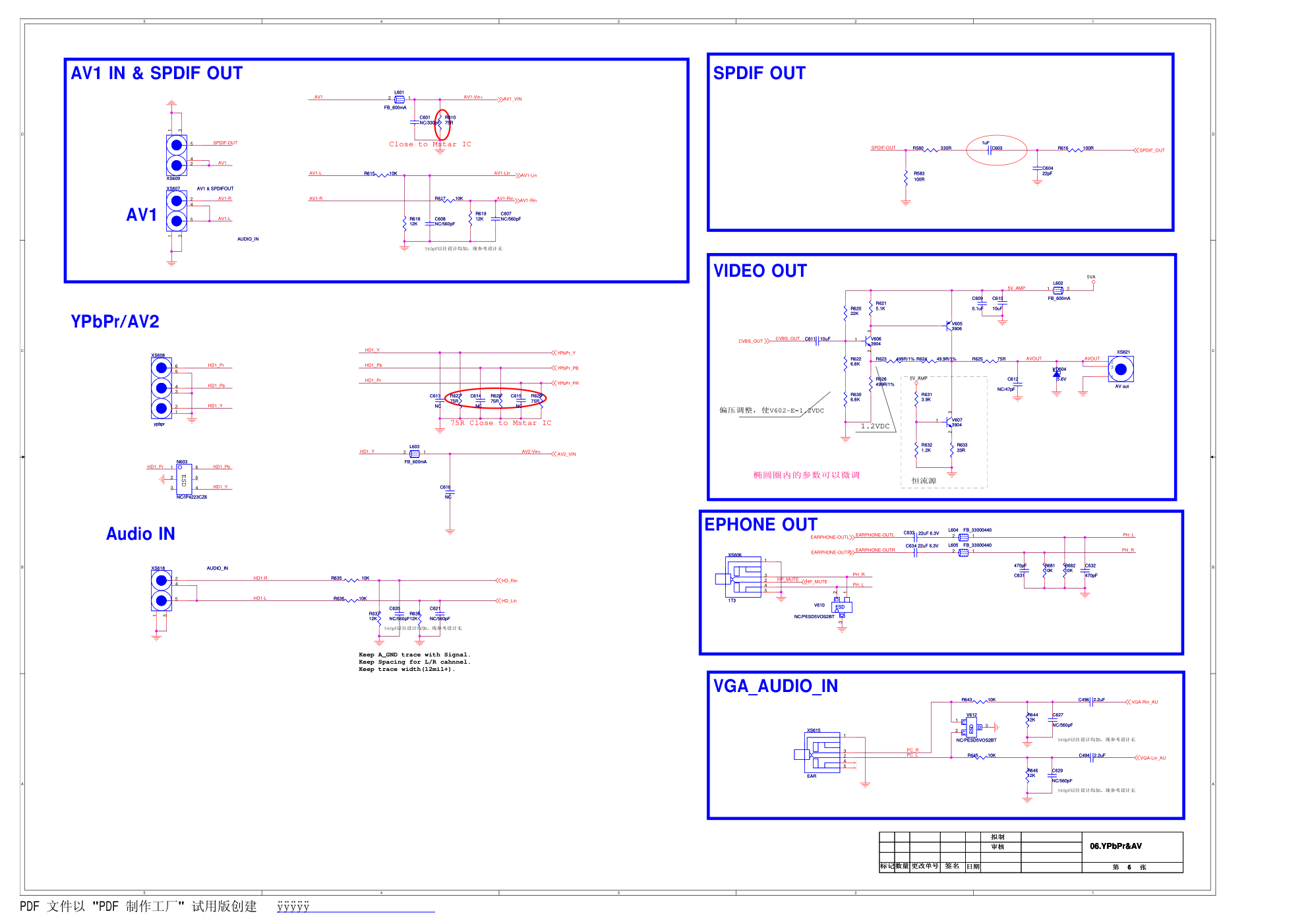Click the dashed 5V_AMP constant current box
Image resolution: width=1308 pixels, height=924 pixels.
[x=944, y=432]
